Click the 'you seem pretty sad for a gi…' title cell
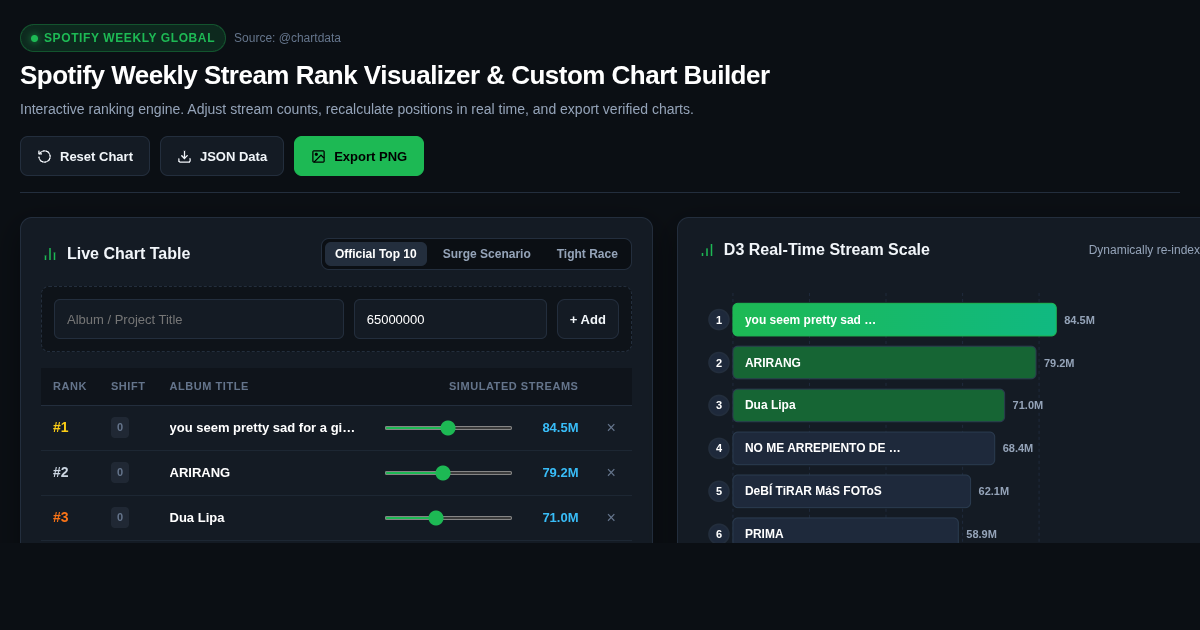The height and width of the screenshot is (630, 1200). point(262,428)
